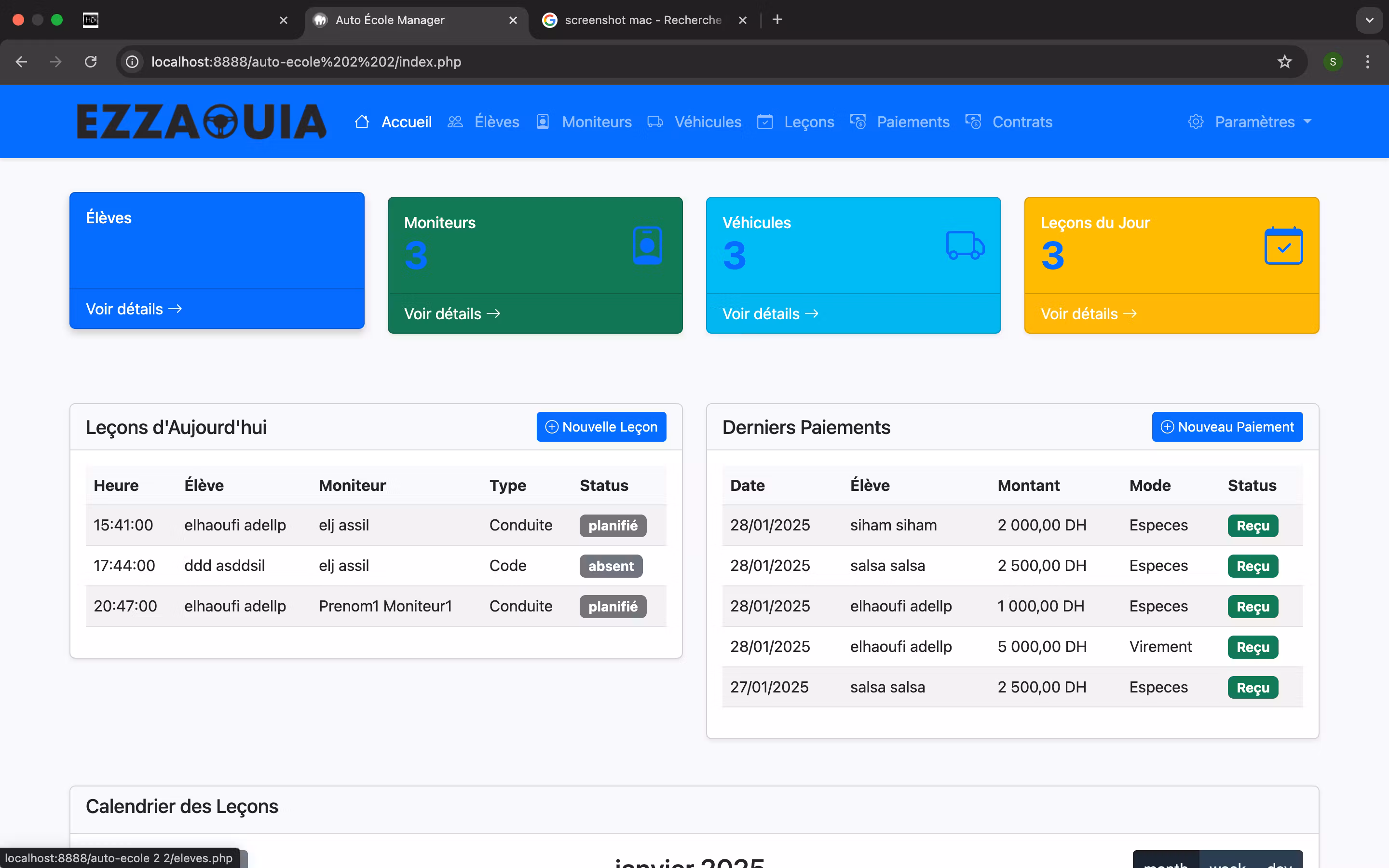The image size is (1389, 868).
Task: Open Leçons page from the navbar
Action: click(809, 122)
